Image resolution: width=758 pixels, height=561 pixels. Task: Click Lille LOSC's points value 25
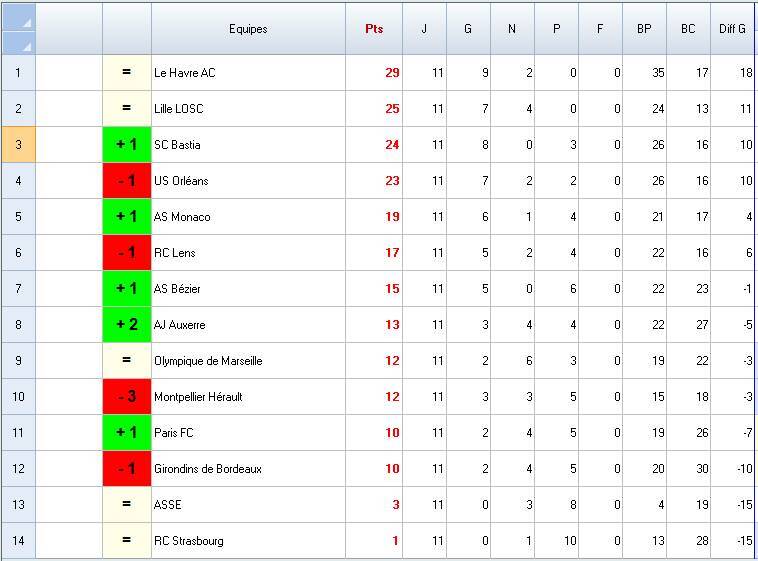click(x=391, y=109)
